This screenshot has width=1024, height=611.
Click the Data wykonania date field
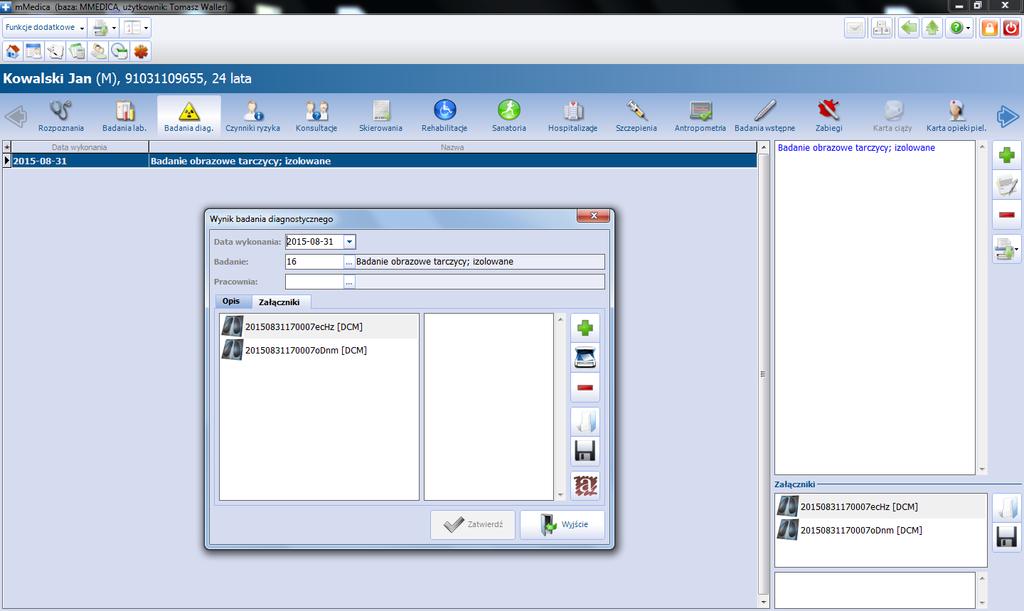[315, 242]
